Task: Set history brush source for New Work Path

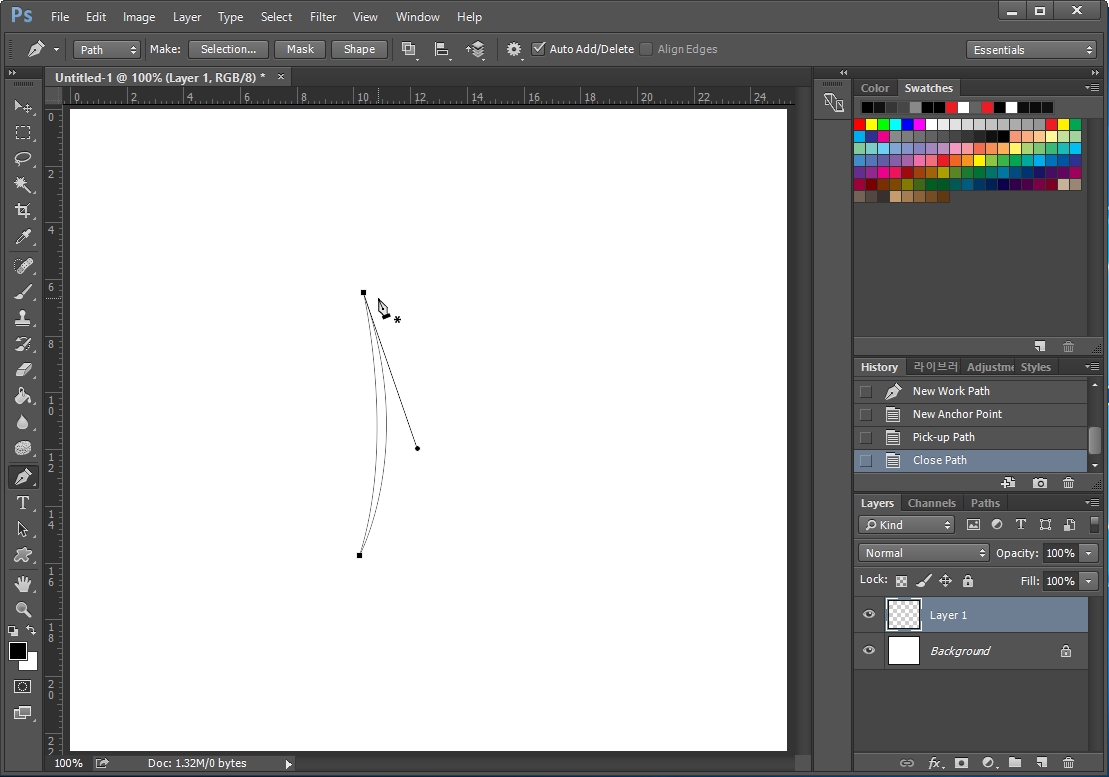Action: [x=866, y=392]
